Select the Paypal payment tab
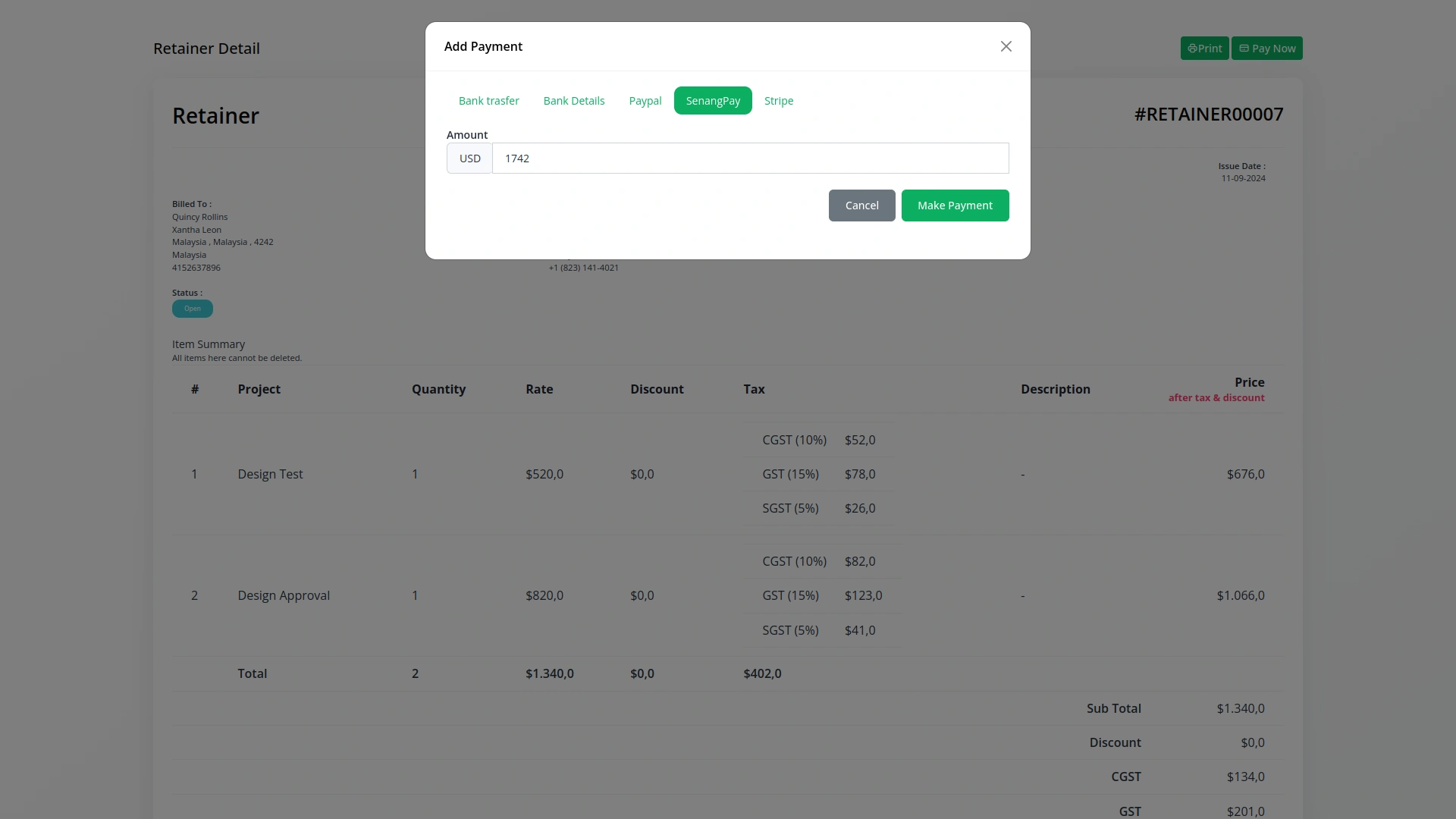 click(645, 101)
